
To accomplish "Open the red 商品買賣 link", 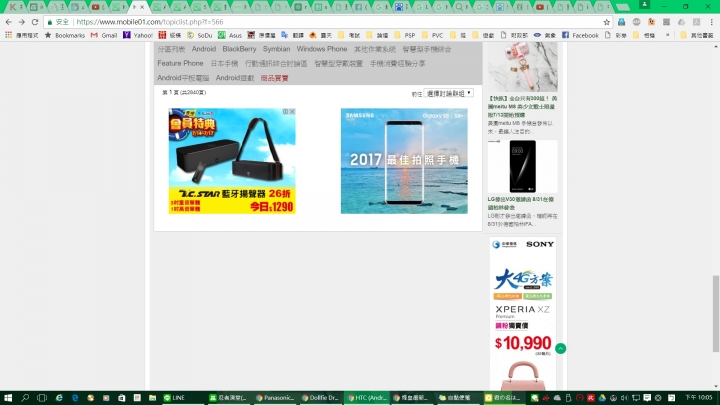I will tap(275, 78).
